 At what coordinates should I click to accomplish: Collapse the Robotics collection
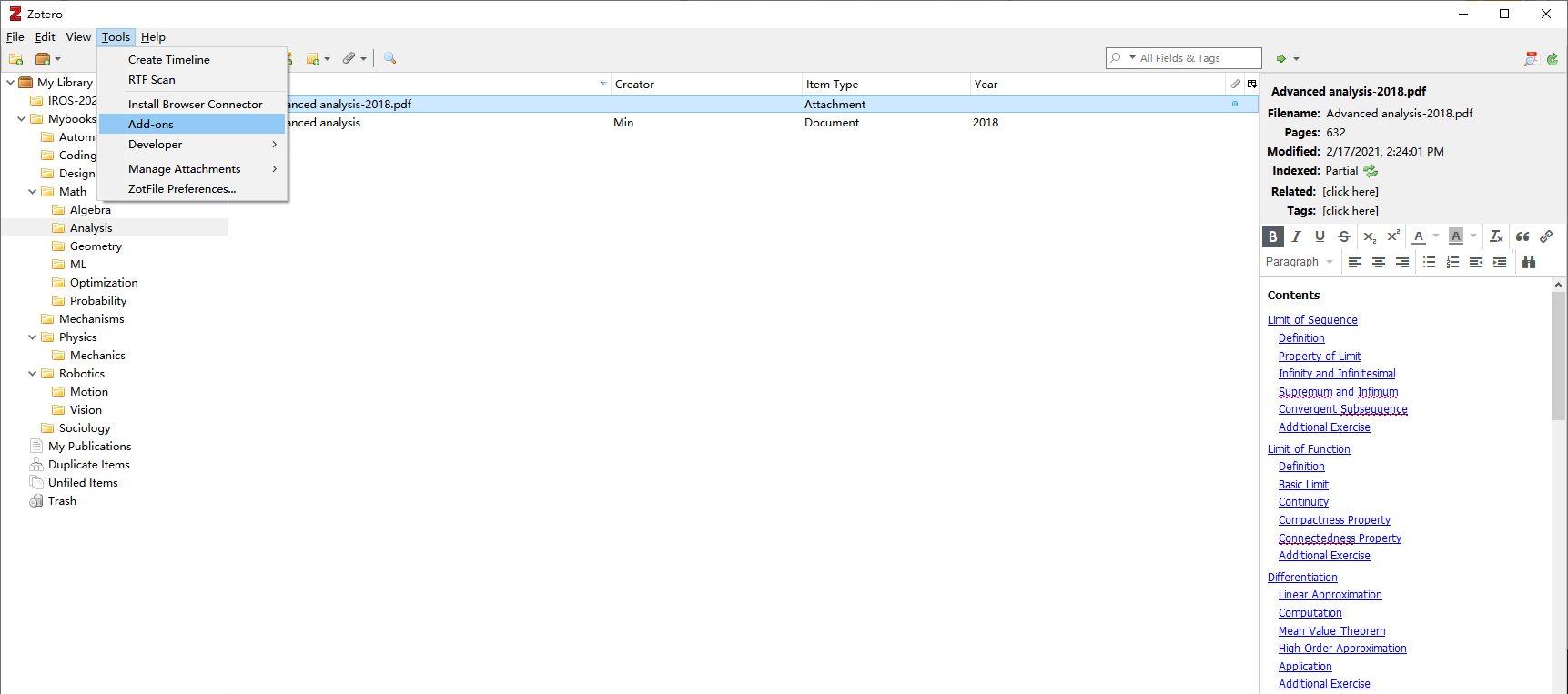[33, 373]
